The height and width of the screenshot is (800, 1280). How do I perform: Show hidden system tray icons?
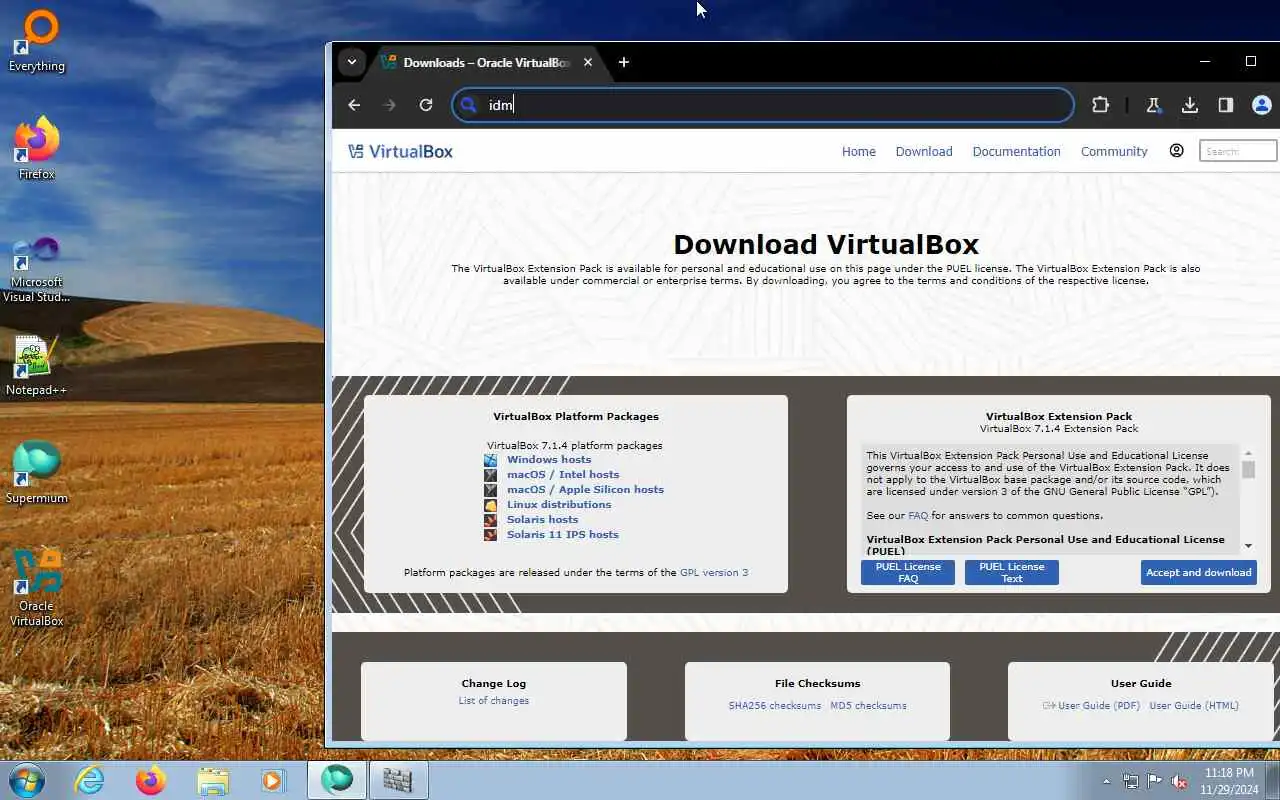(x=1106, y=781)
